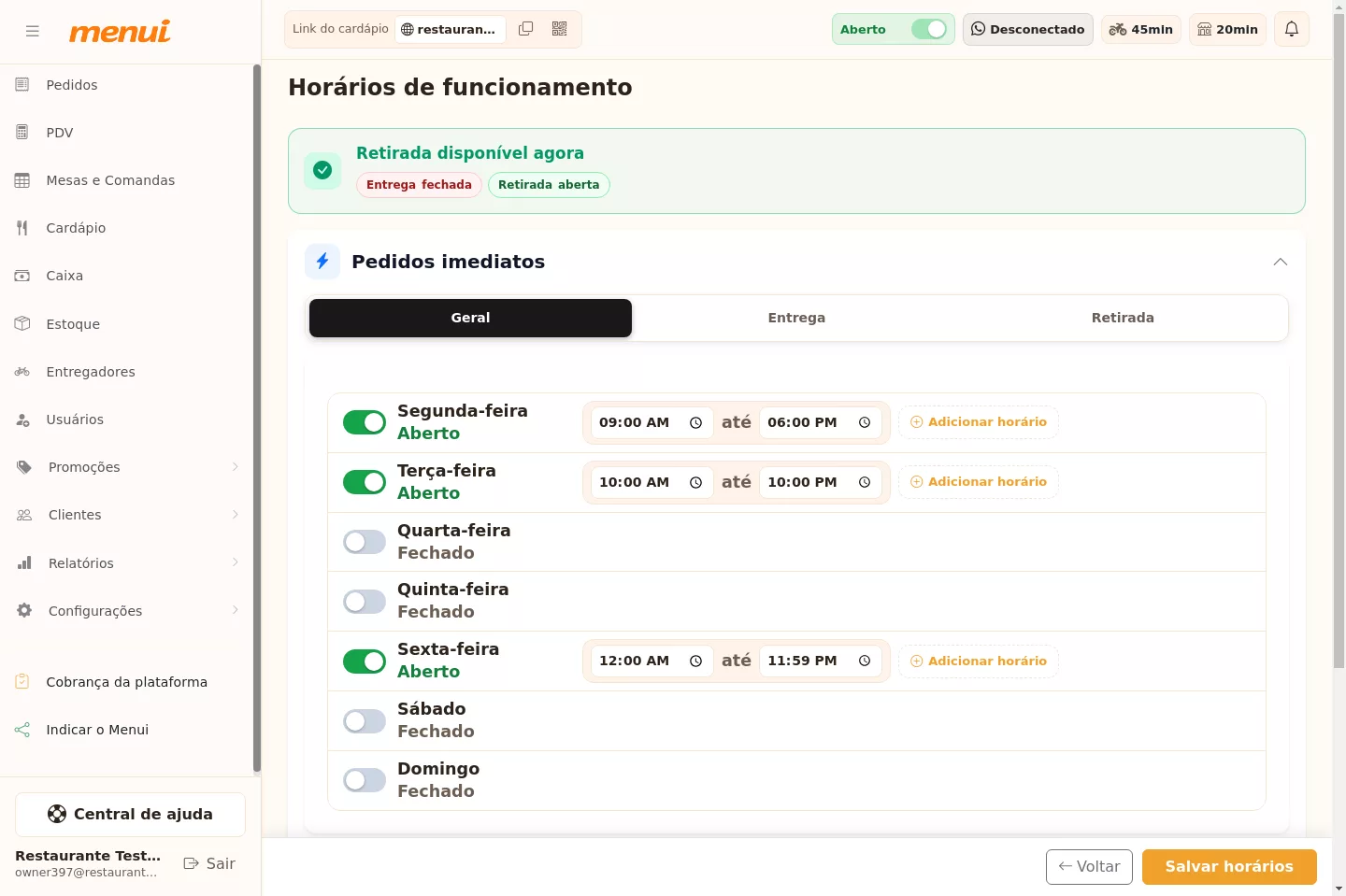Click the Entrega fechada badge

419,185
